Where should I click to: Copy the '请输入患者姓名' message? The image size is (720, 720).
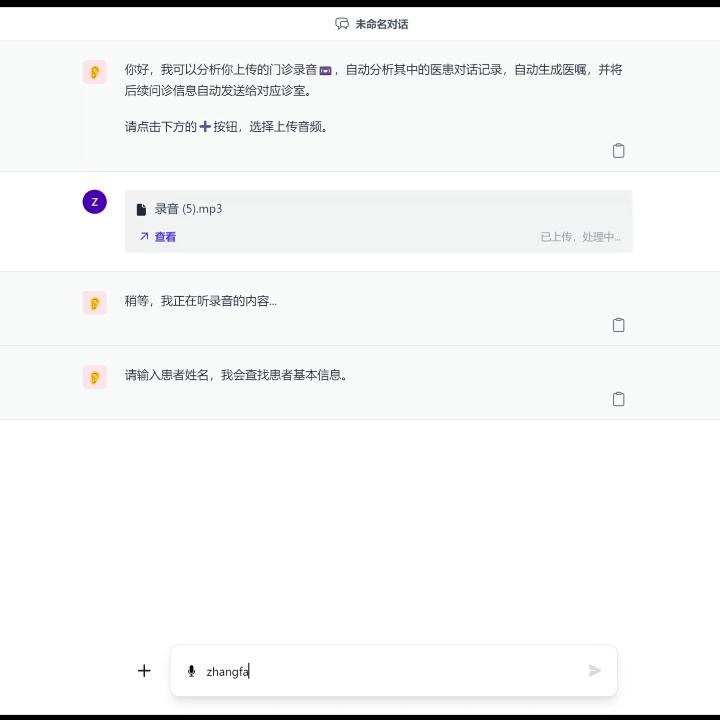[x=619, y=399]
